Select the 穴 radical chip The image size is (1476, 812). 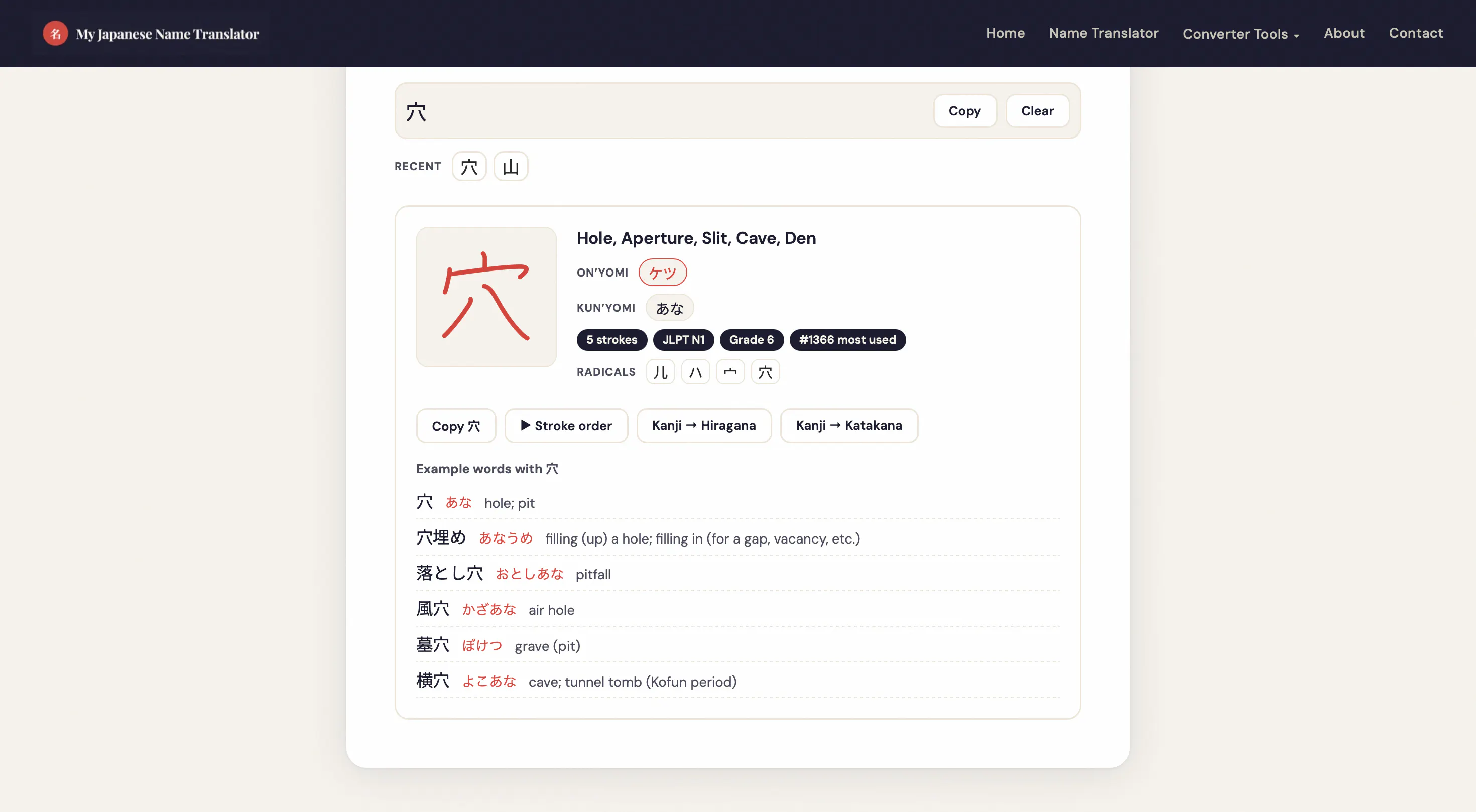click(765, 372)
